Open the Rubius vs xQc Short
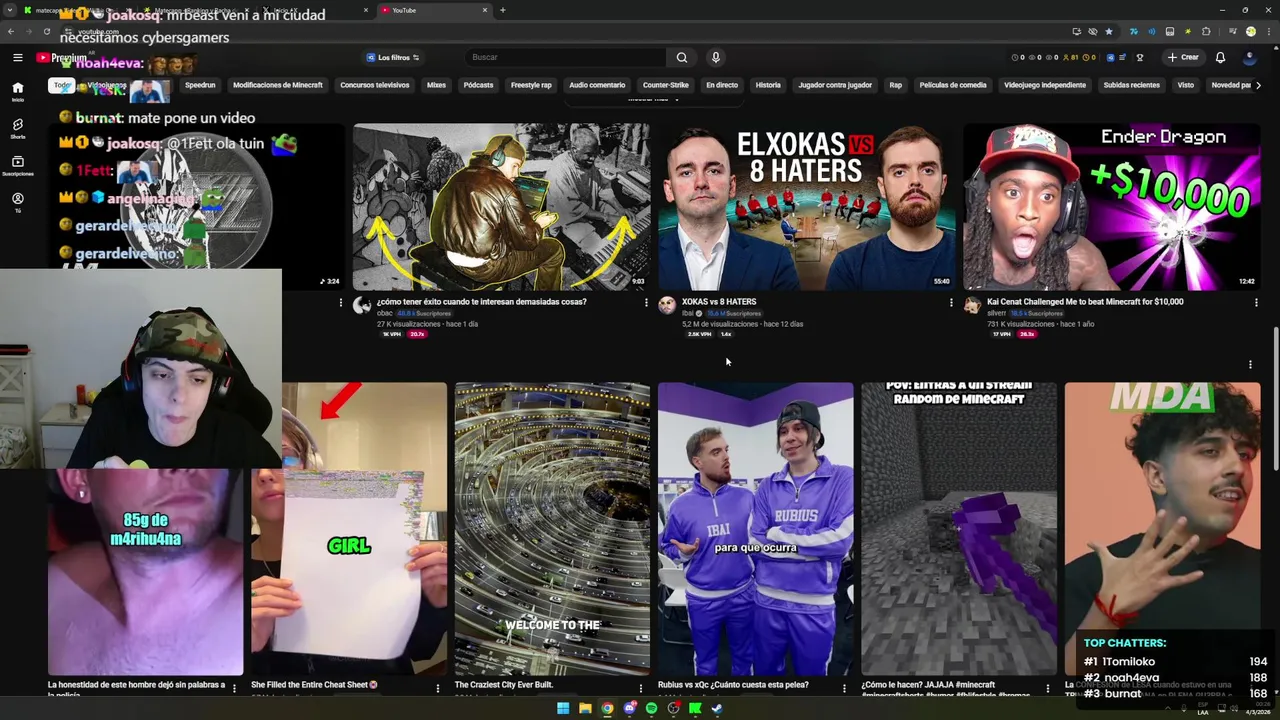 click(755, 529)
